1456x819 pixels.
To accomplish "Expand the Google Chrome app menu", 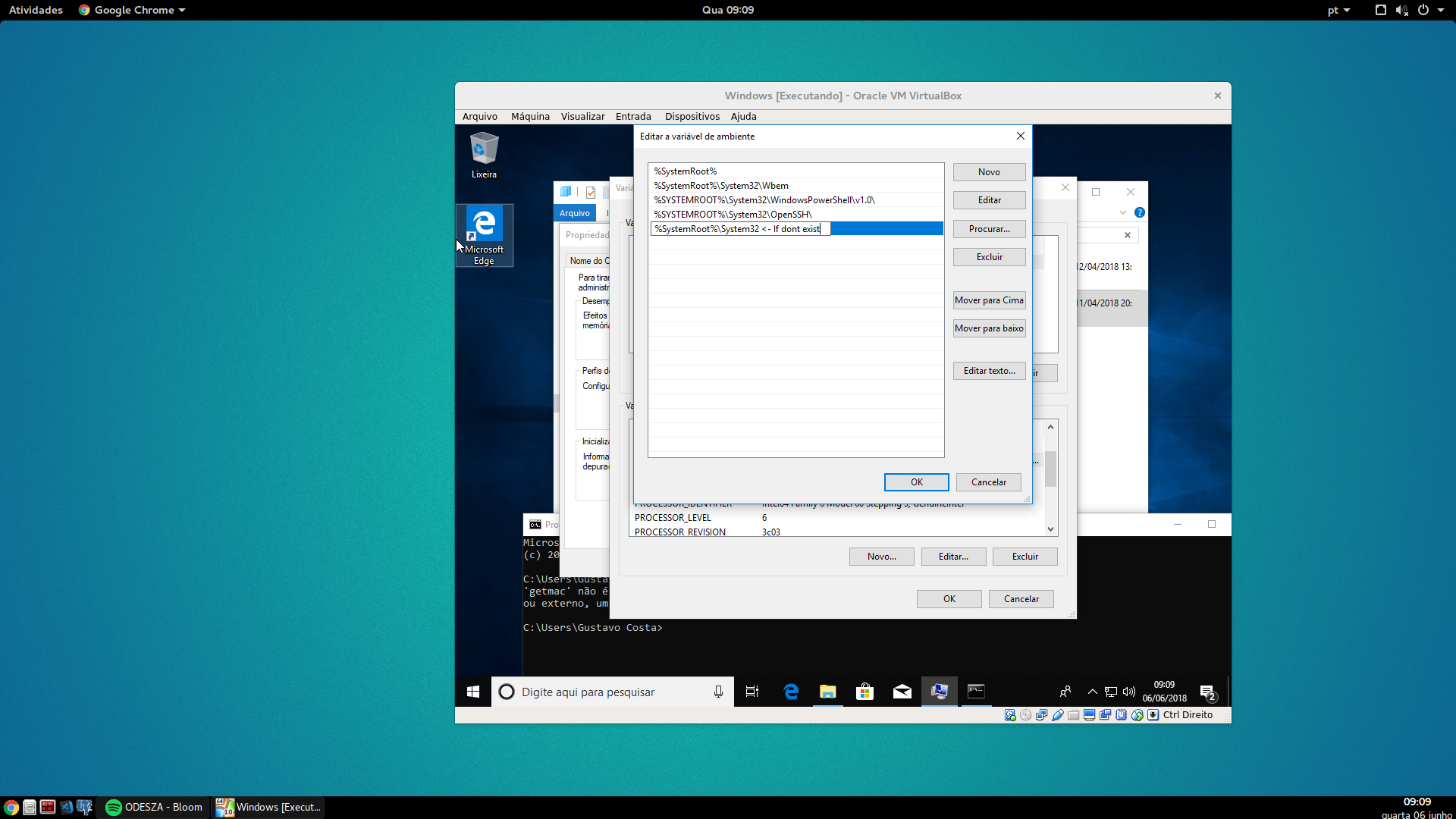I will [133, 10].
